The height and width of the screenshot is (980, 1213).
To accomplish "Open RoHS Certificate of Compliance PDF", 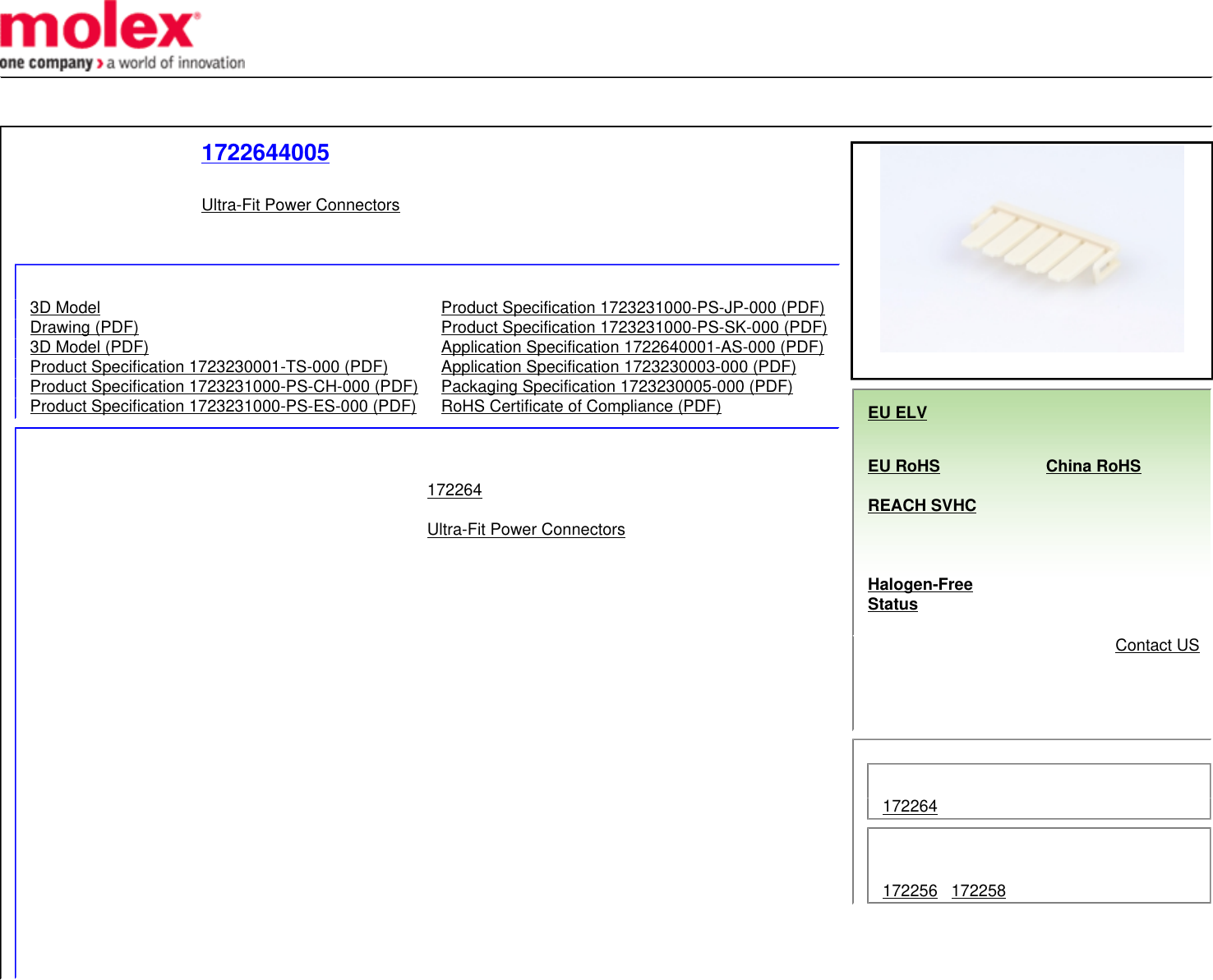I will coord(581,406).
